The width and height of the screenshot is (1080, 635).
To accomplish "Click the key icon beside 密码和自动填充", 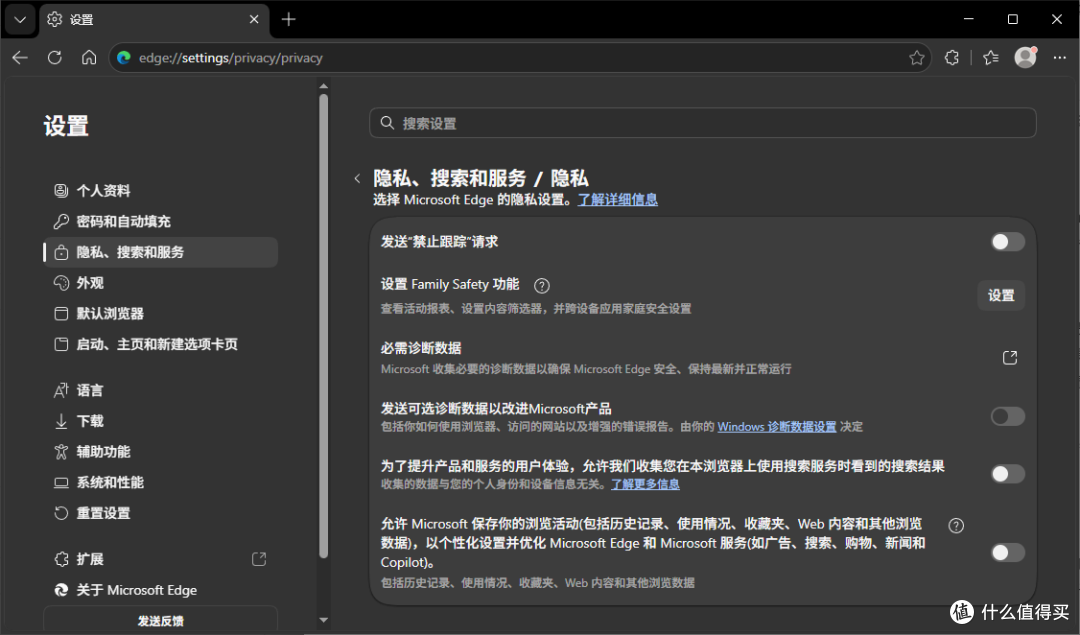I will pyautogui.click(x=61, y=222).
